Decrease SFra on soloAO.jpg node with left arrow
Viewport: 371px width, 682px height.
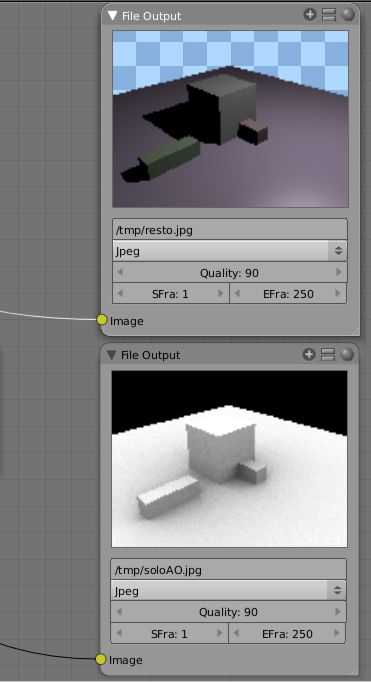119,633
